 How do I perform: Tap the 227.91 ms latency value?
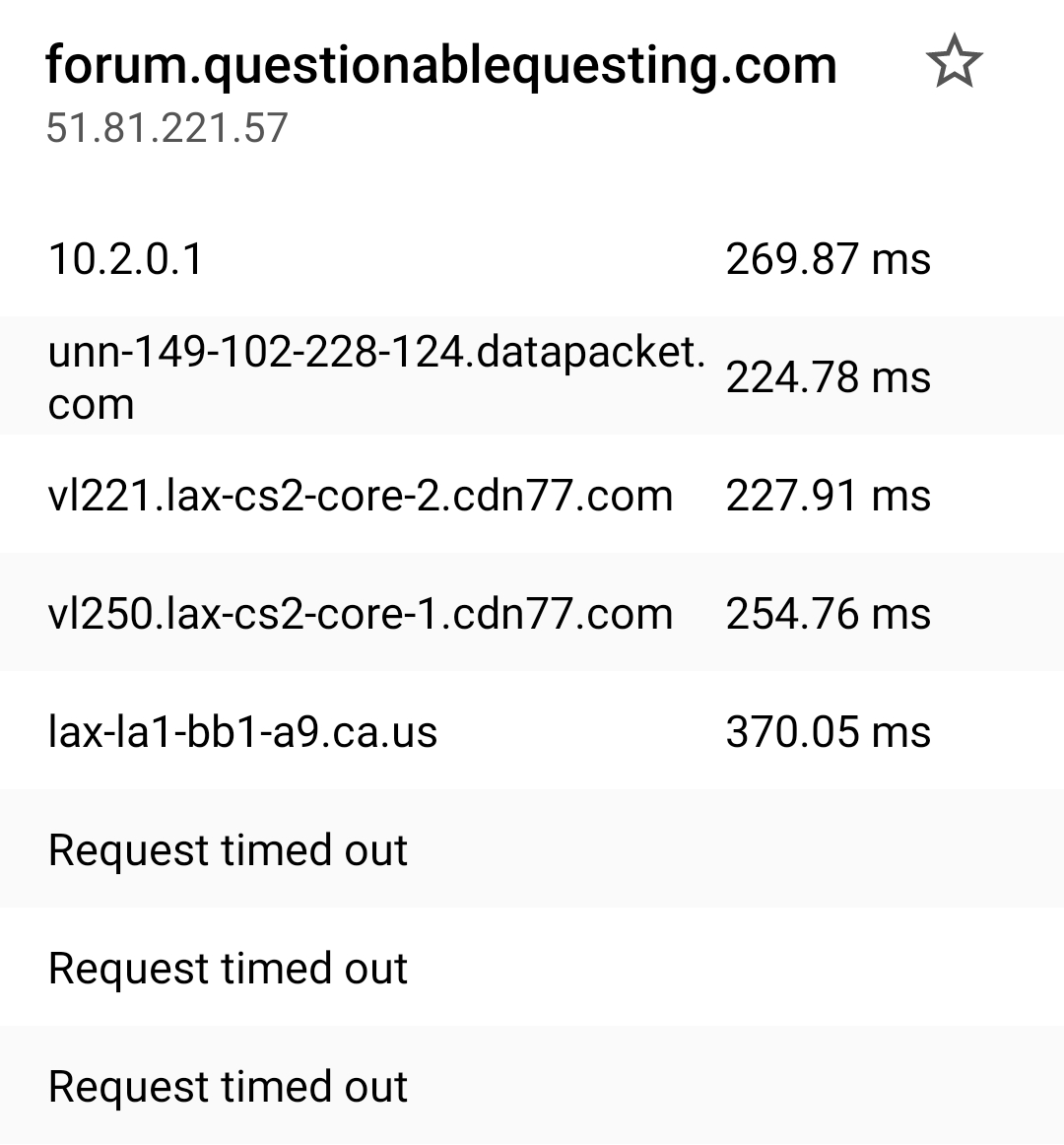(829, 496)
